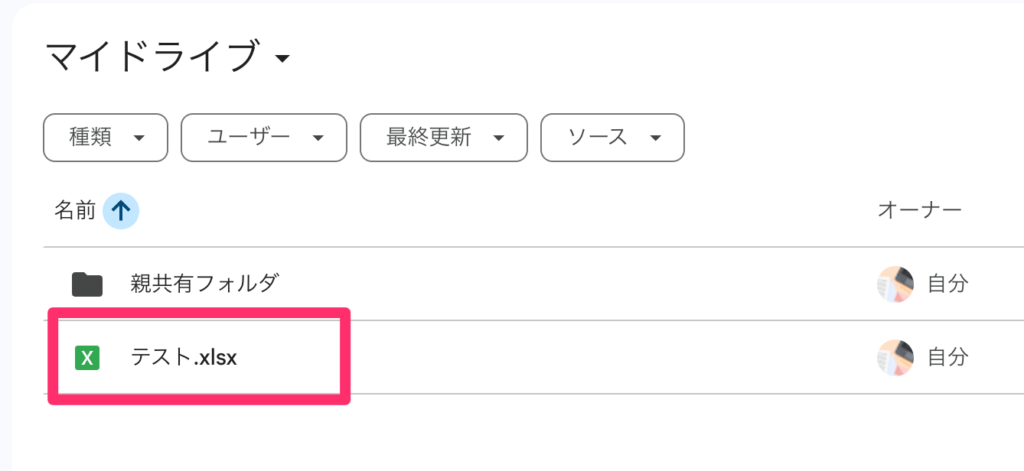Click 自分 owner text in the 親共有フォルダ row
The height and width of the screenshot is (471, 1024).
point(947,284)
